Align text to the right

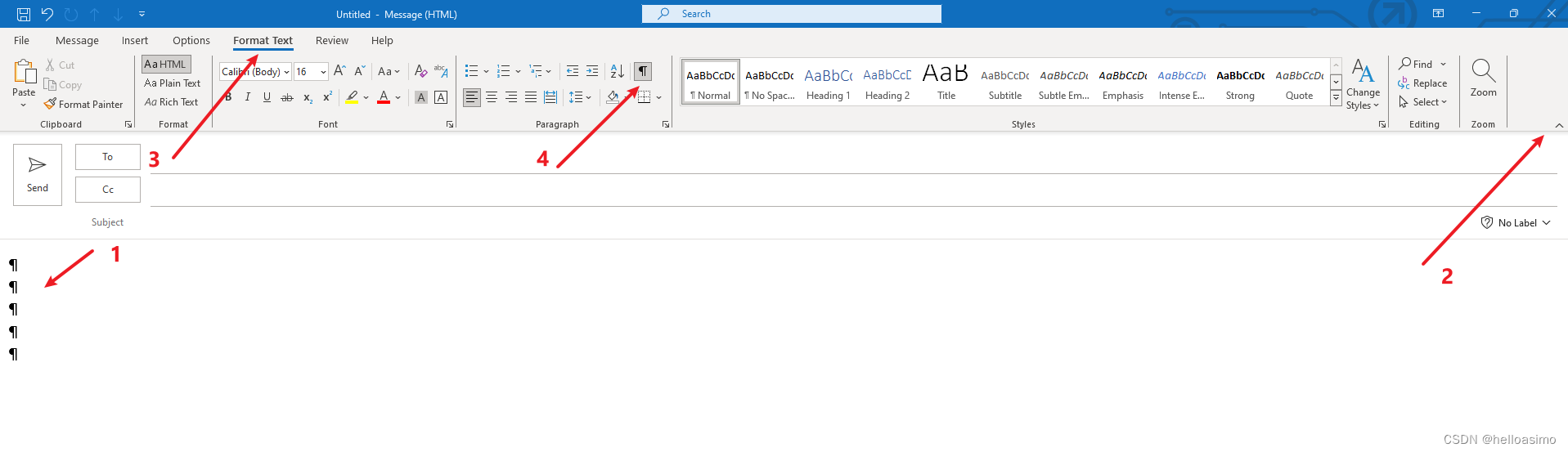(x=511, y=97)
